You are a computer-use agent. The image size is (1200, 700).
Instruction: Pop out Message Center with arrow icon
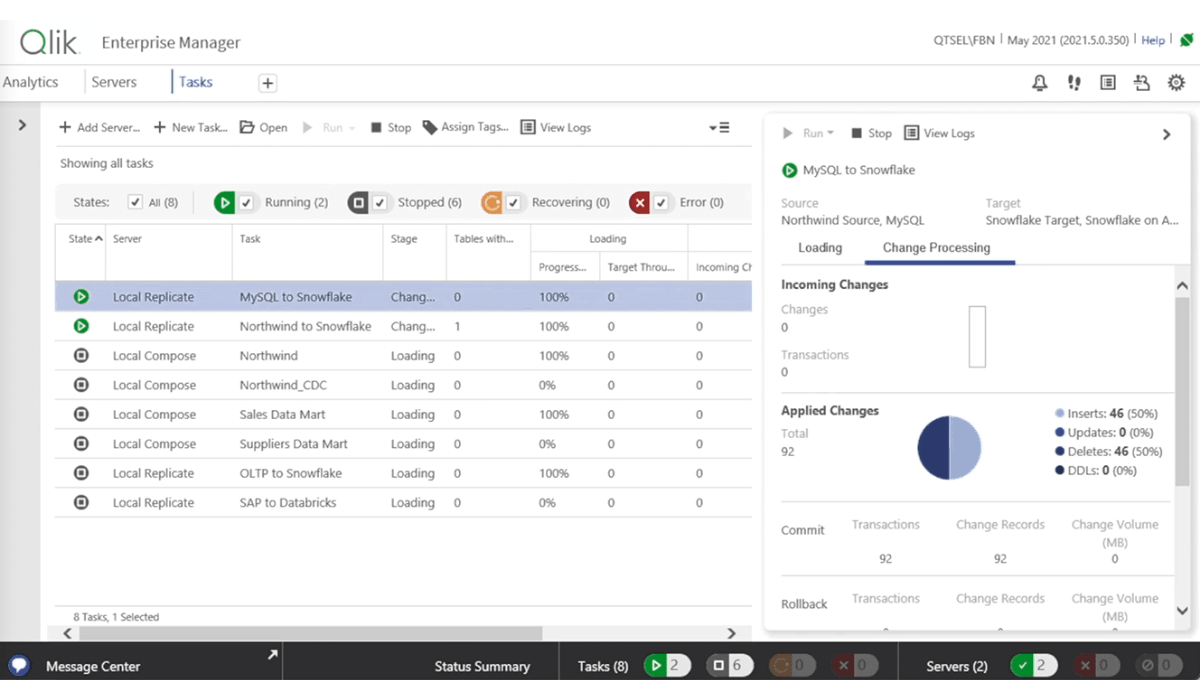pyautogui.click(x=271, y=655)
